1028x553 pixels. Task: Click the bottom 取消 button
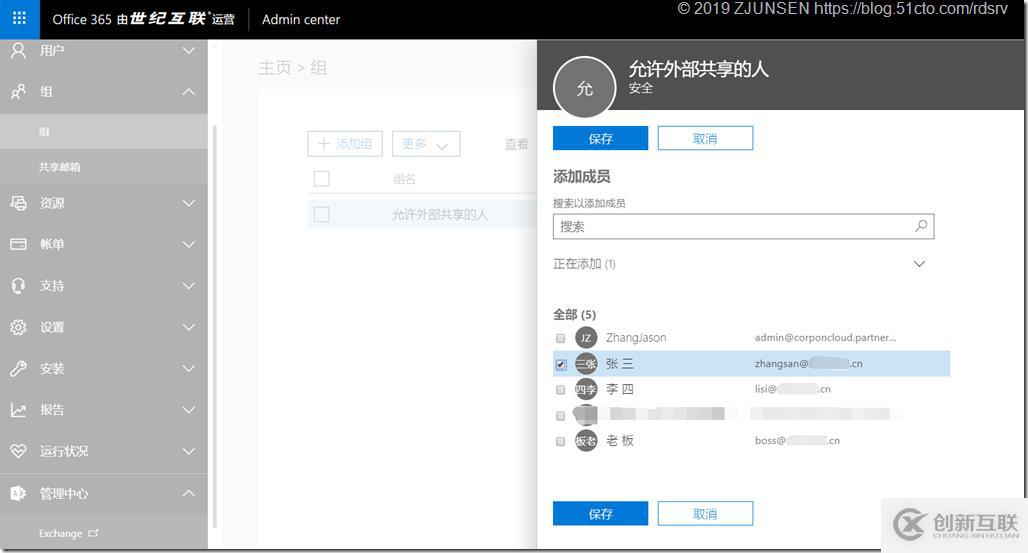705,514
